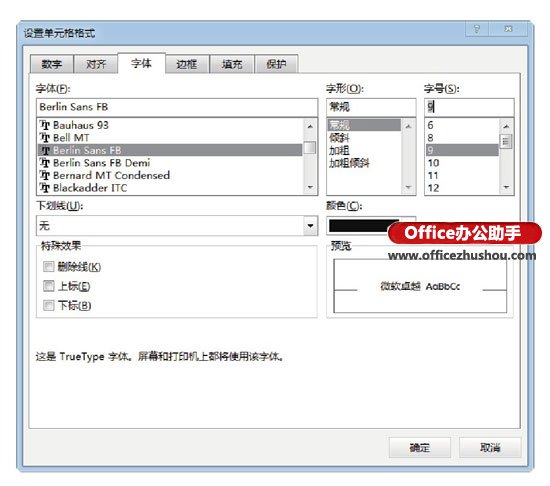Select the 字体 tab
The height and width of the screenshot is (486, 550).
coord(141,63)
